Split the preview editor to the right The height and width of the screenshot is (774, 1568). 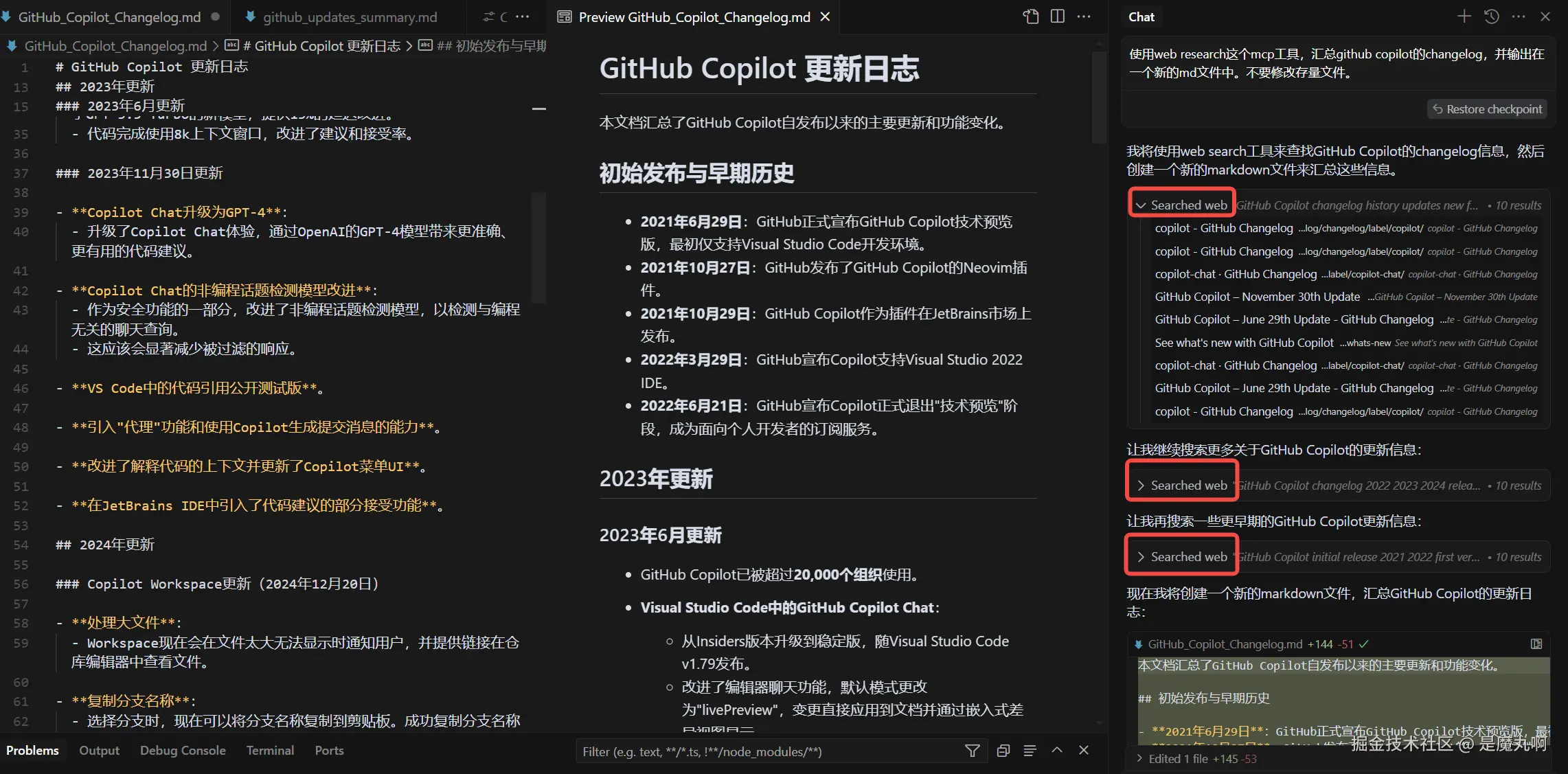tap(1058, 16)
